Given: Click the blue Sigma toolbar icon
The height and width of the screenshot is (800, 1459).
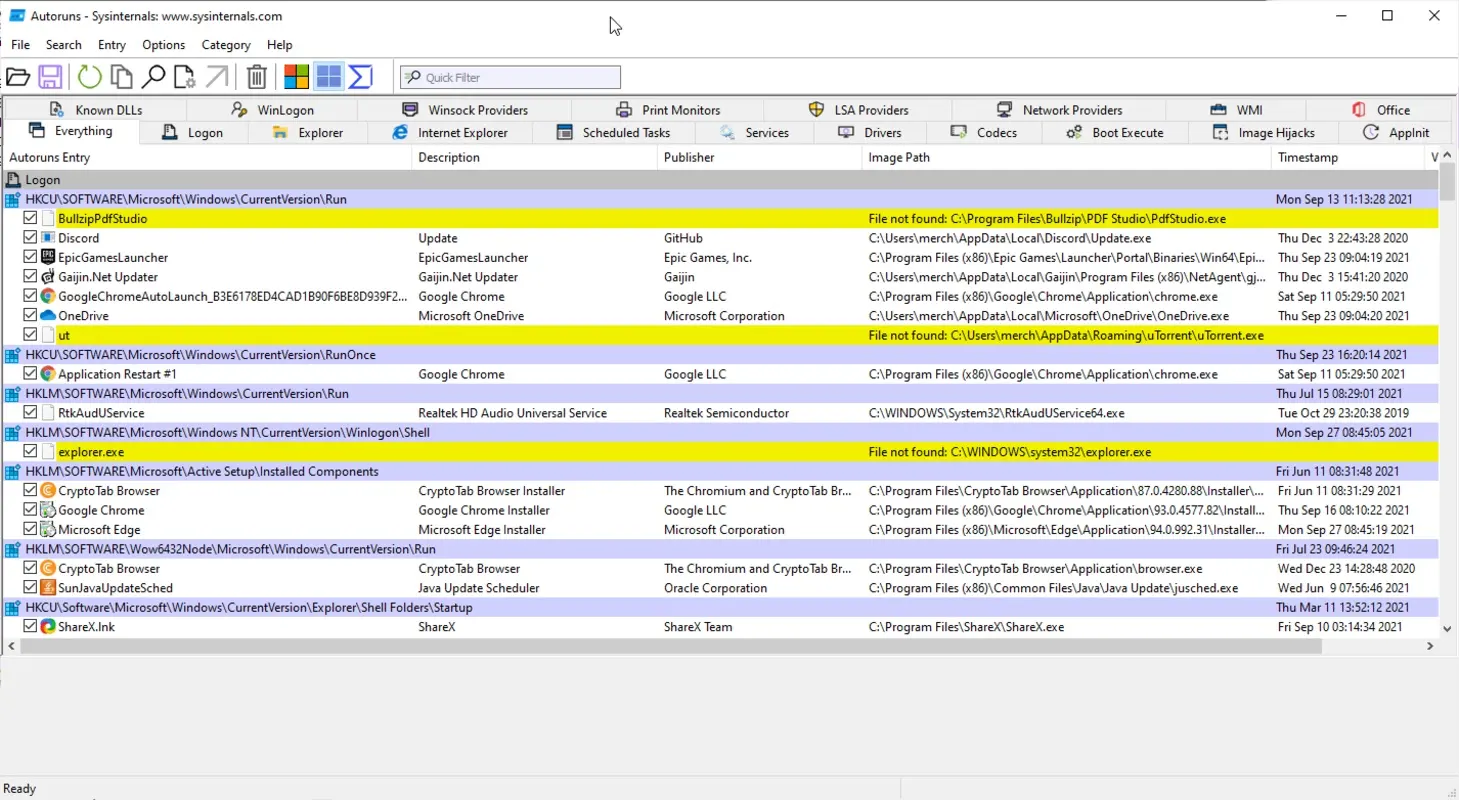Looking at the screenshot, I should (x=360, y=77).
